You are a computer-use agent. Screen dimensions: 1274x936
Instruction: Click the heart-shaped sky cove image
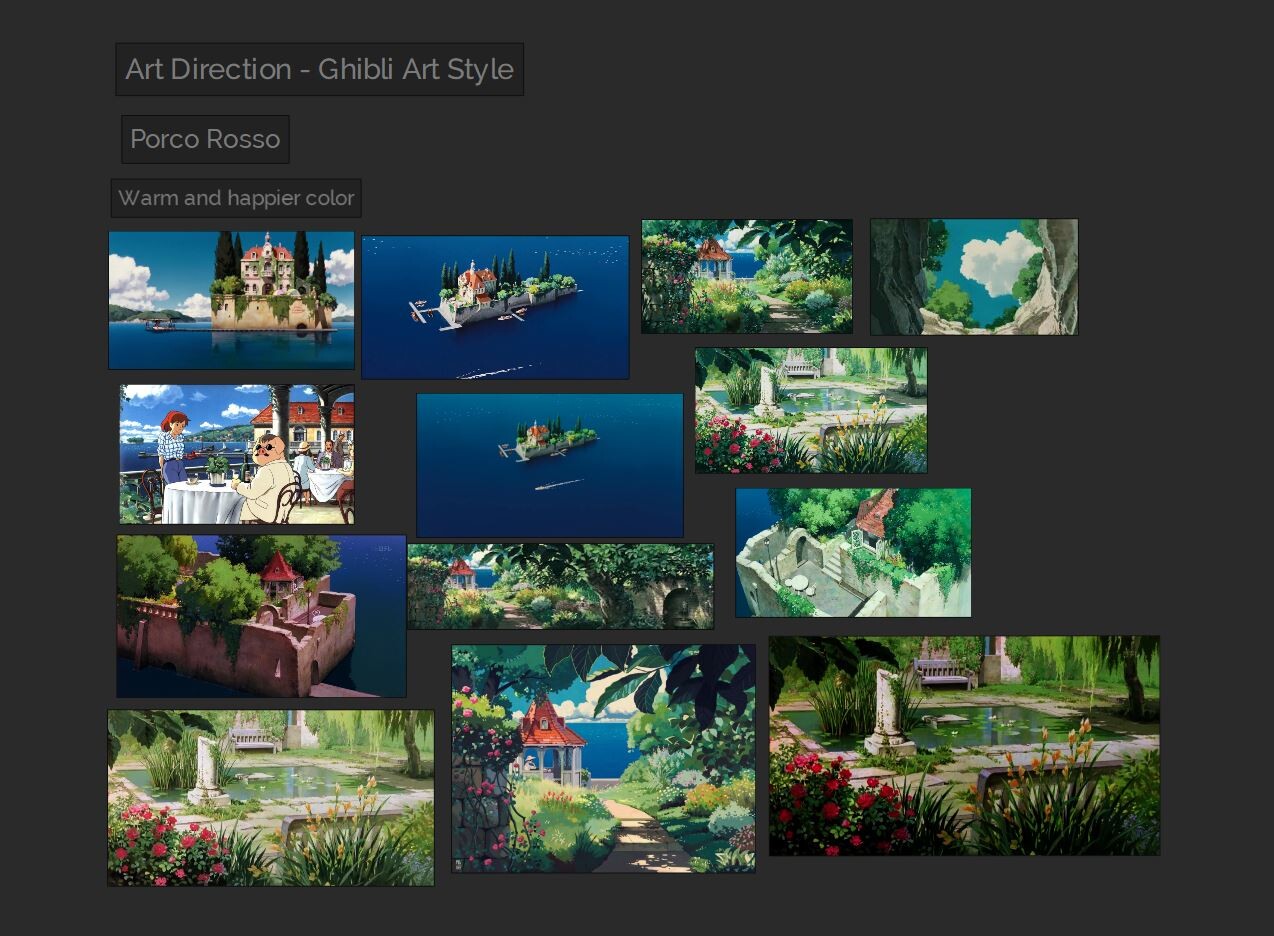tap(973, 277)
